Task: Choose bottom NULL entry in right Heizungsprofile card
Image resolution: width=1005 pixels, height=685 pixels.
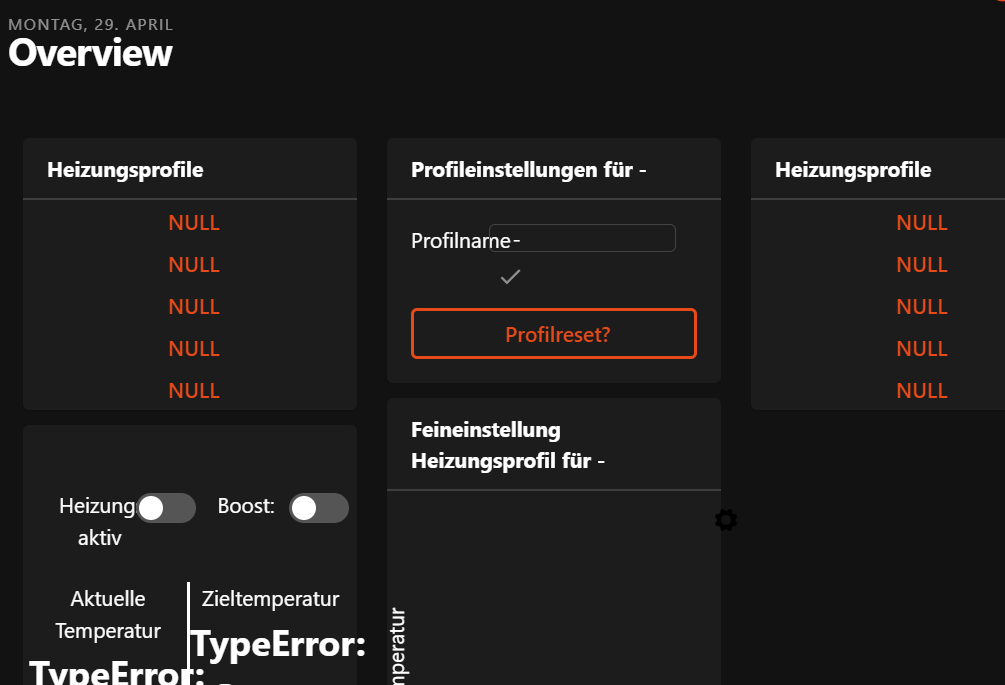Action: [x=921, y=391]
